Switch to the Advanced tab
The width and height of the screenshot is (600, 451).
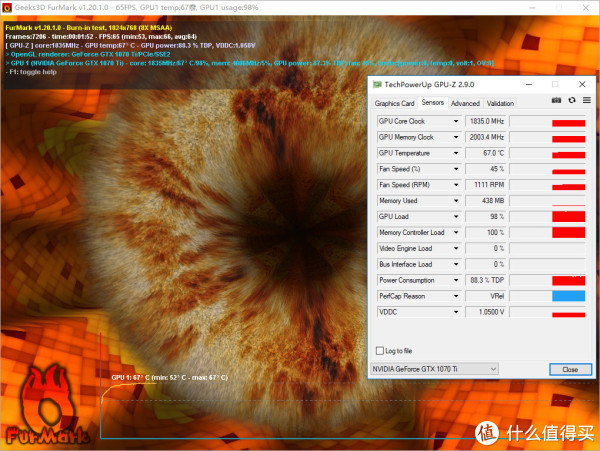(x=465, y=103)
